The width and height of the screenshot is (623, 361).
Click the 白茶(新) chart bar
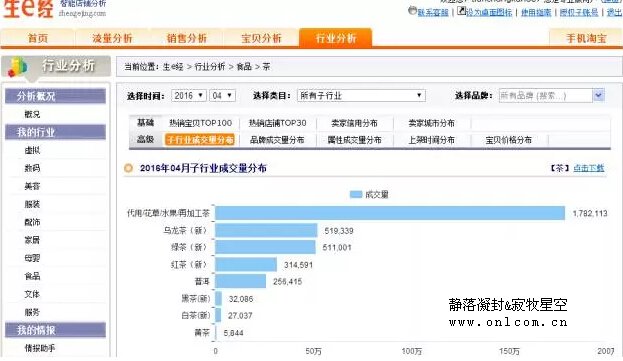(x=218, y=315)
